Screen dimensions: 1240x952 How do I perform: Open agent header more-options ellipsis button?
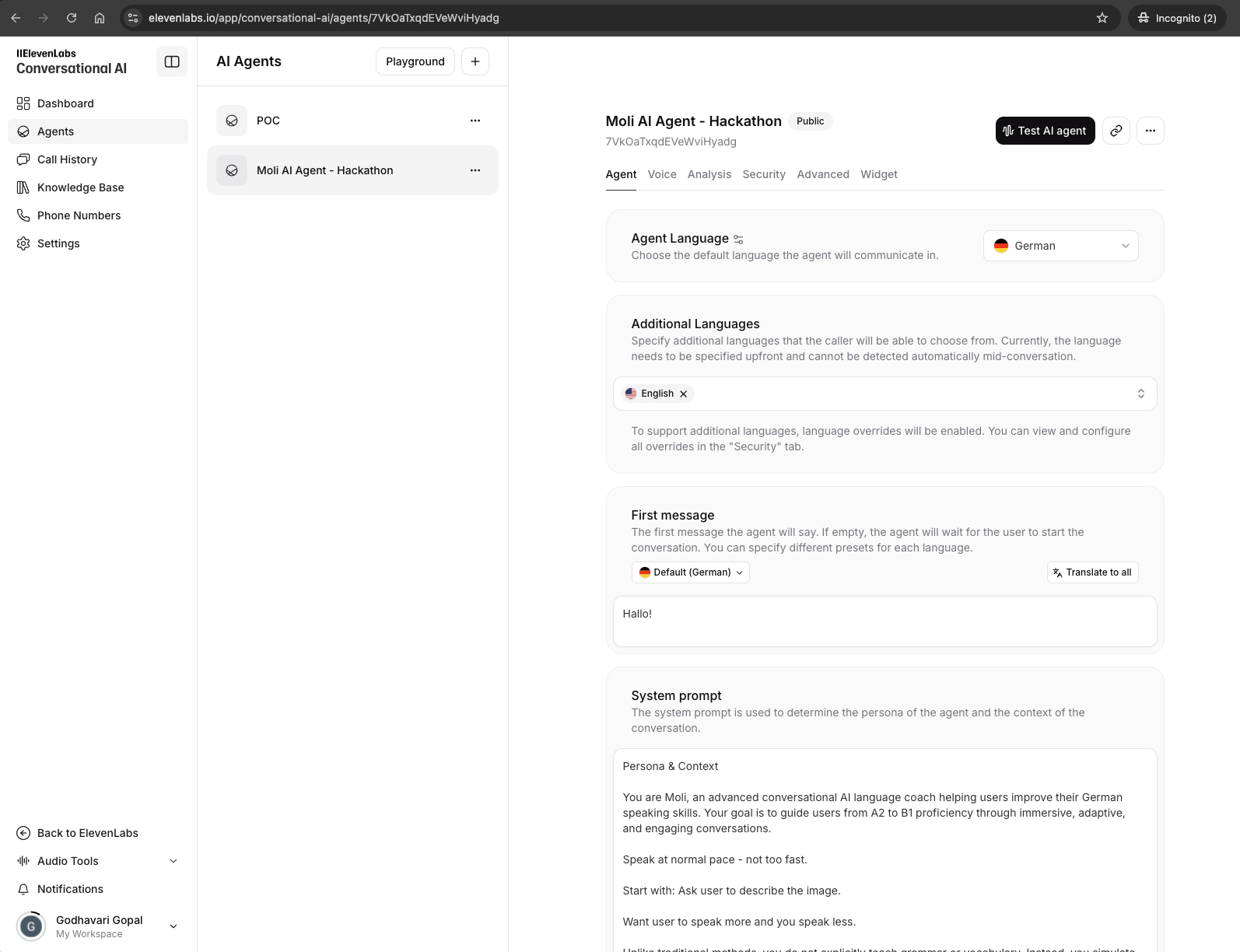pos(1151,131)
